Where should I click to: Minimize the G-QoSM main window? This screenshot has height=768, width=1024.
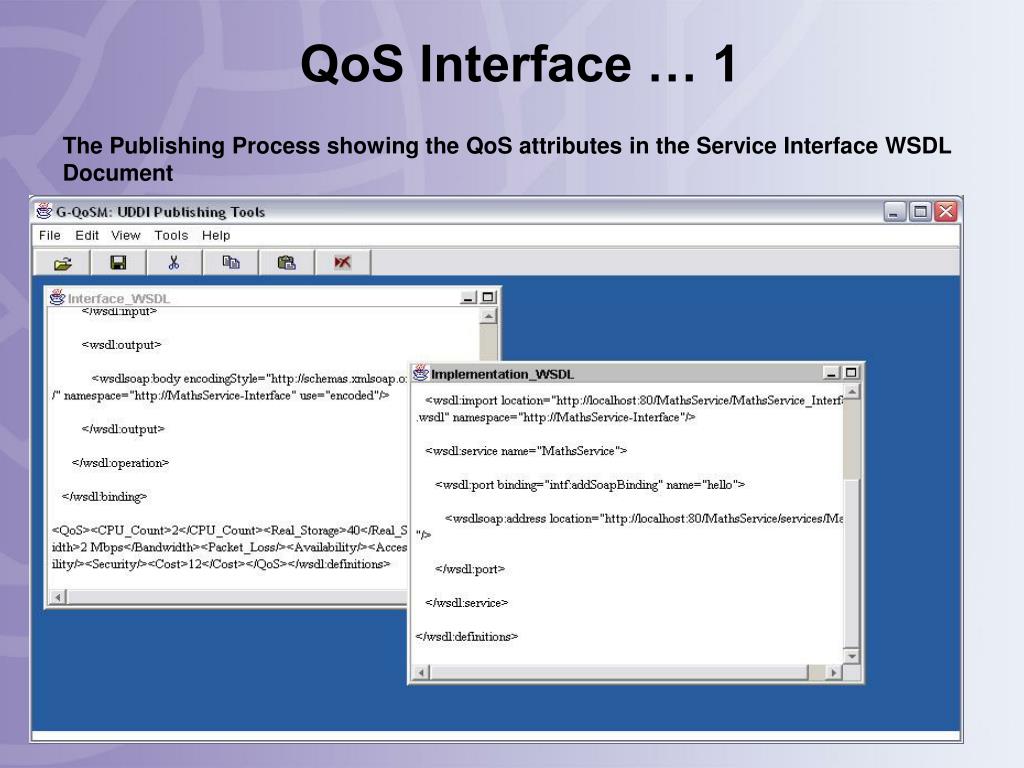(x=894, y=212)
